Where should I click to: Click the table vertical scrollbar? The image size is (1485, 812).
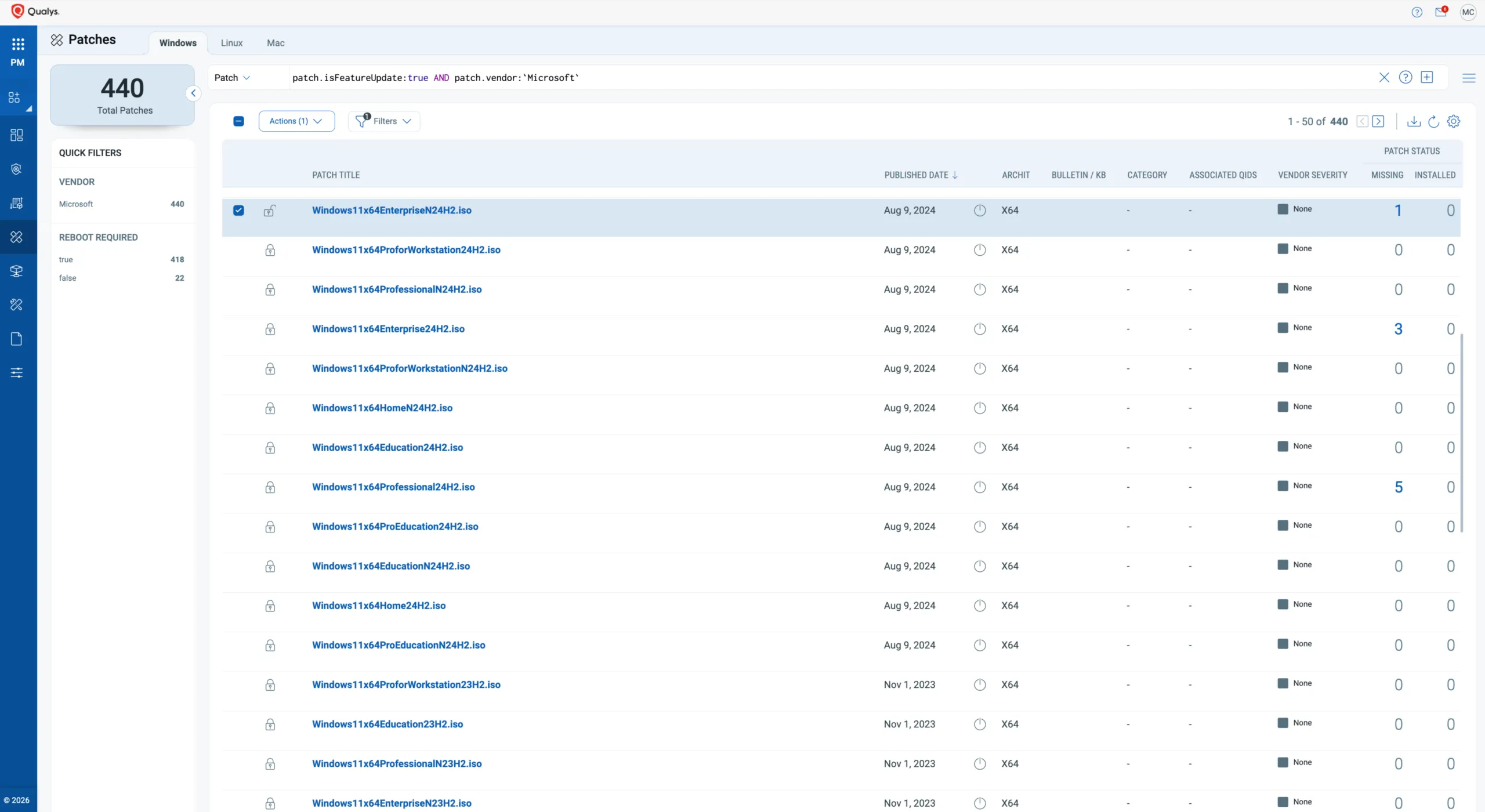coord(1461,432)
